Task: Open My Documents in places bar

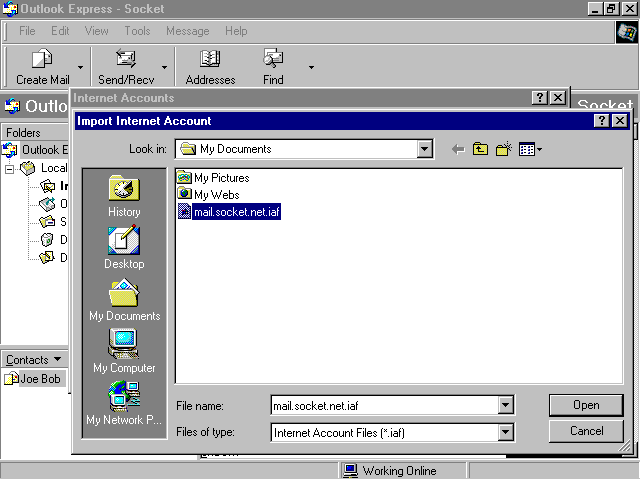Action: click(x=124, y=300)
